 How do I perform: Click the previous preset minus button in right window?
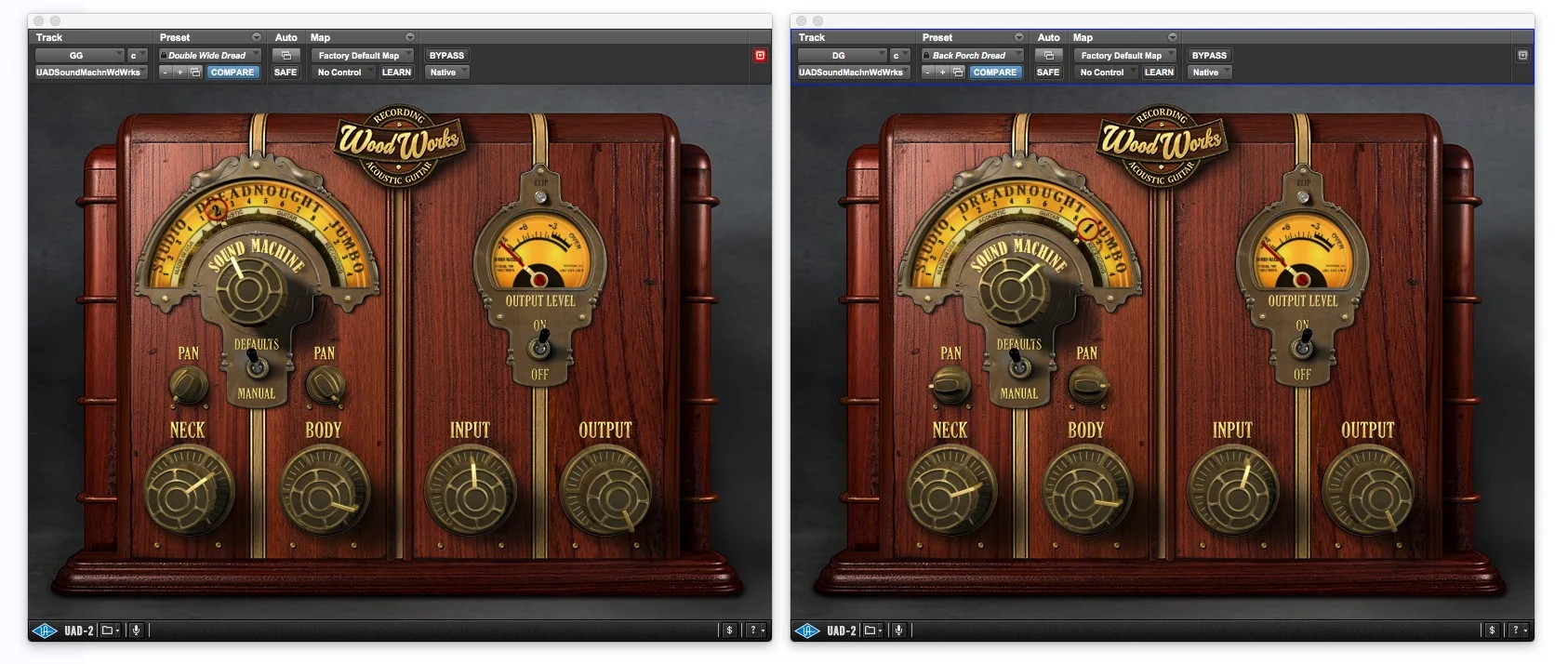pyautogui.click(x=928, y=73)
